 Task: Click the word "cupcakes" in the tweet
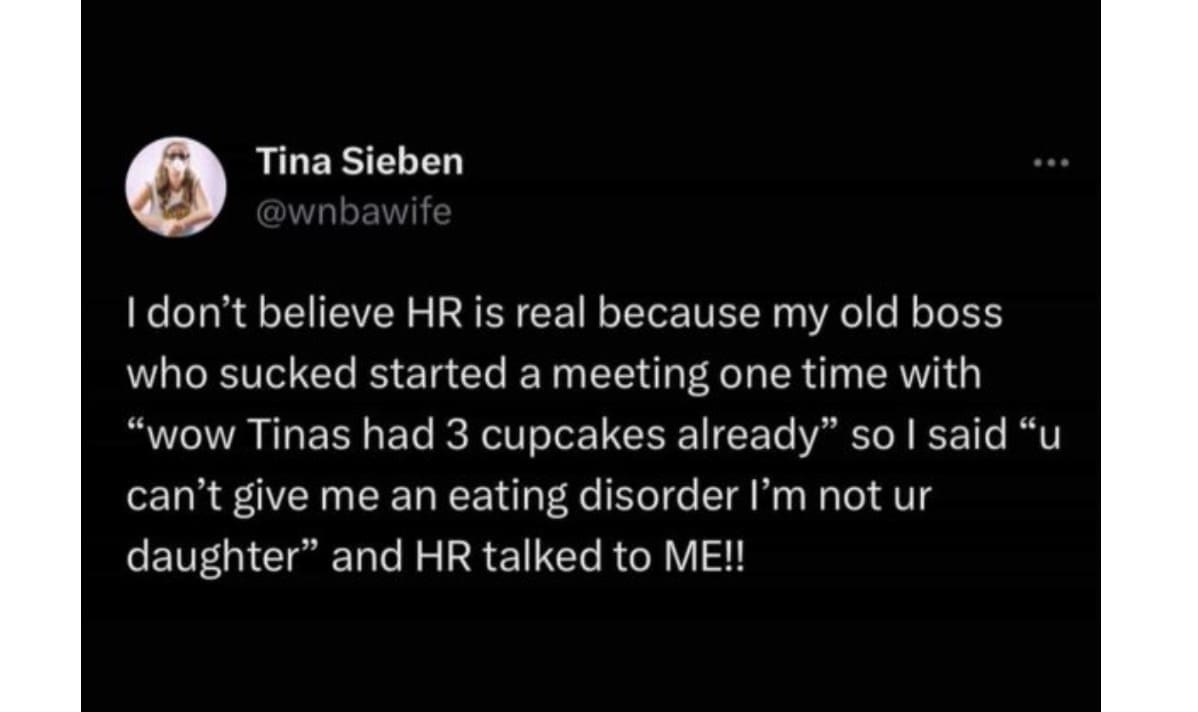tap(554, 436)
